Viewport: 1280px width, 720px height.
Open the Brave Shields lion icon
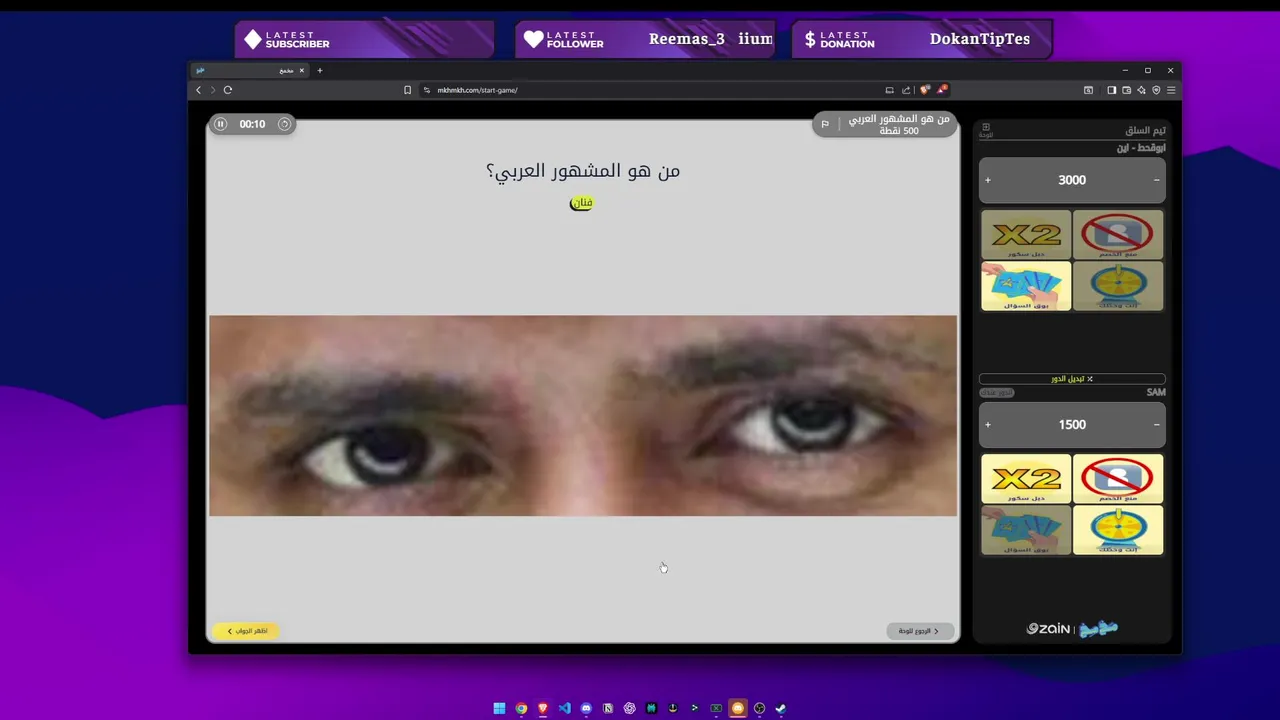click(x=924, y=90)
